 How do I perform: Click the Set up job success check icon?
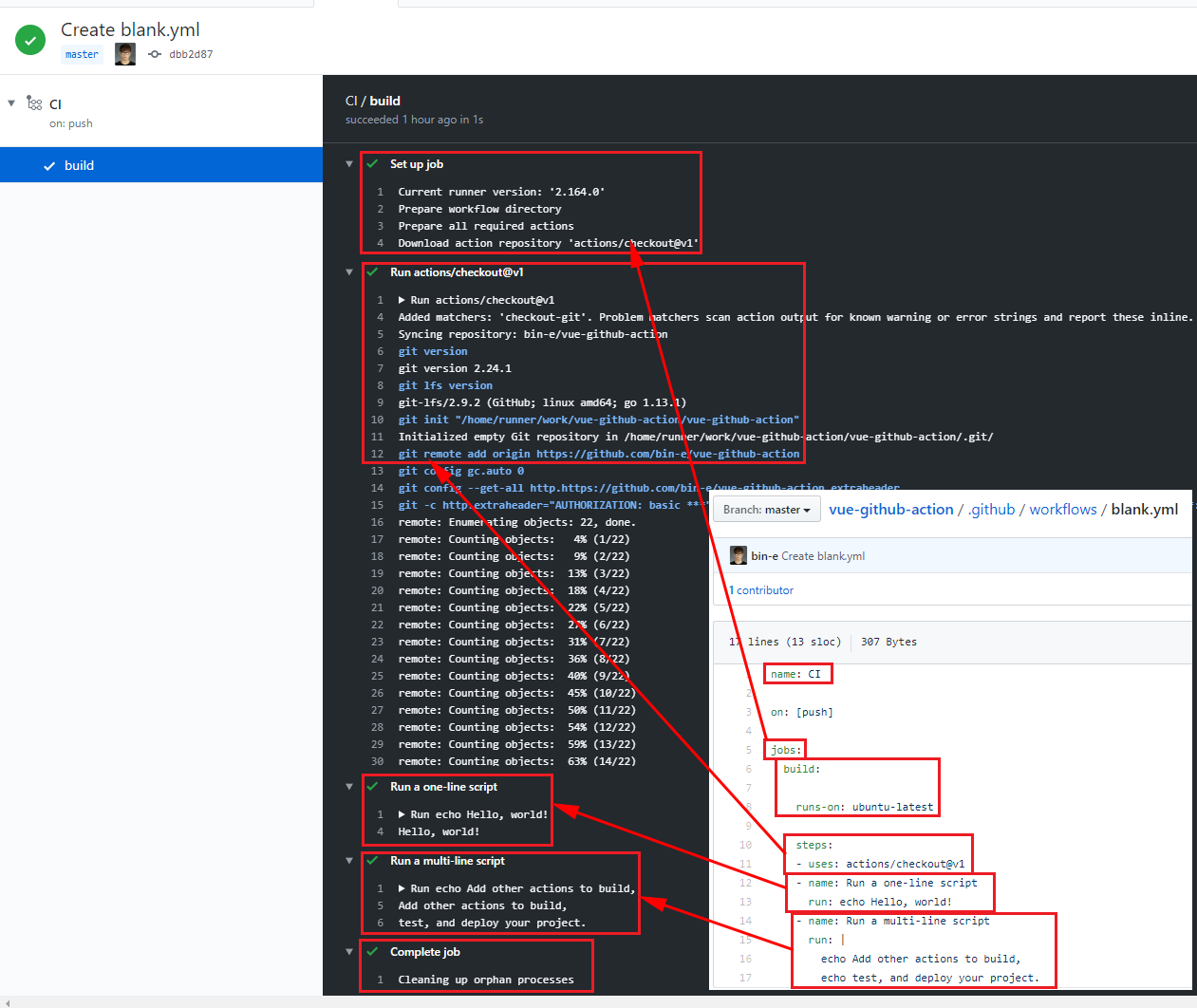(x=372, y=164)
